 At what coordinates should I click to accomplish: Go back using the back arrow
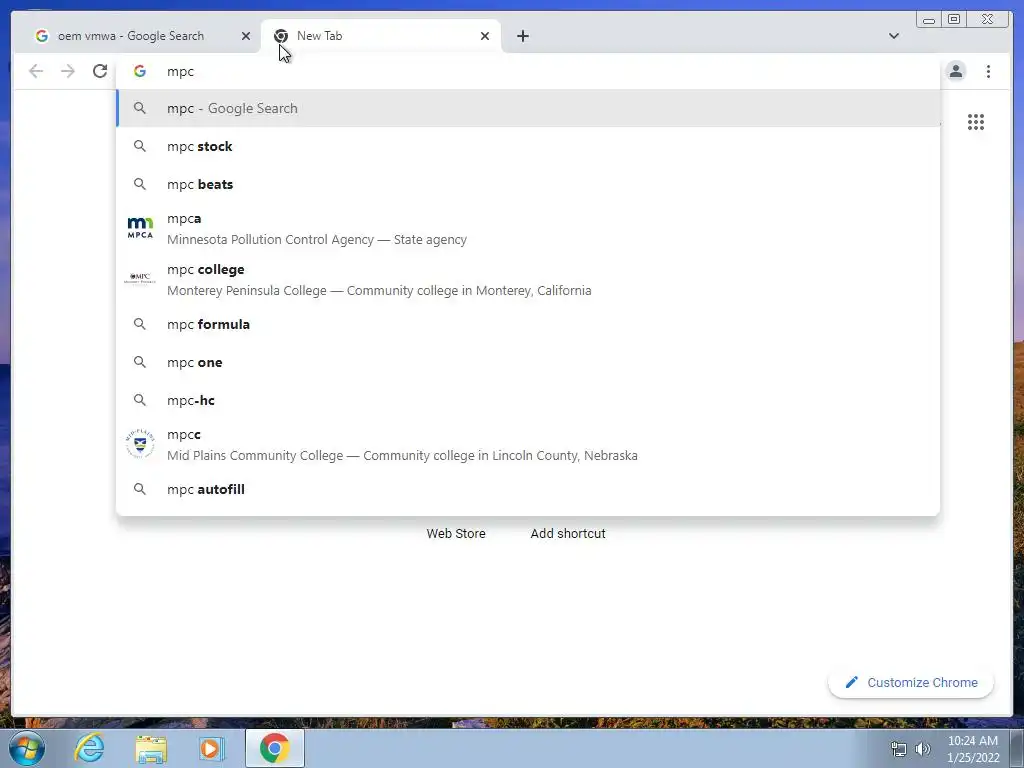[36, 71]
